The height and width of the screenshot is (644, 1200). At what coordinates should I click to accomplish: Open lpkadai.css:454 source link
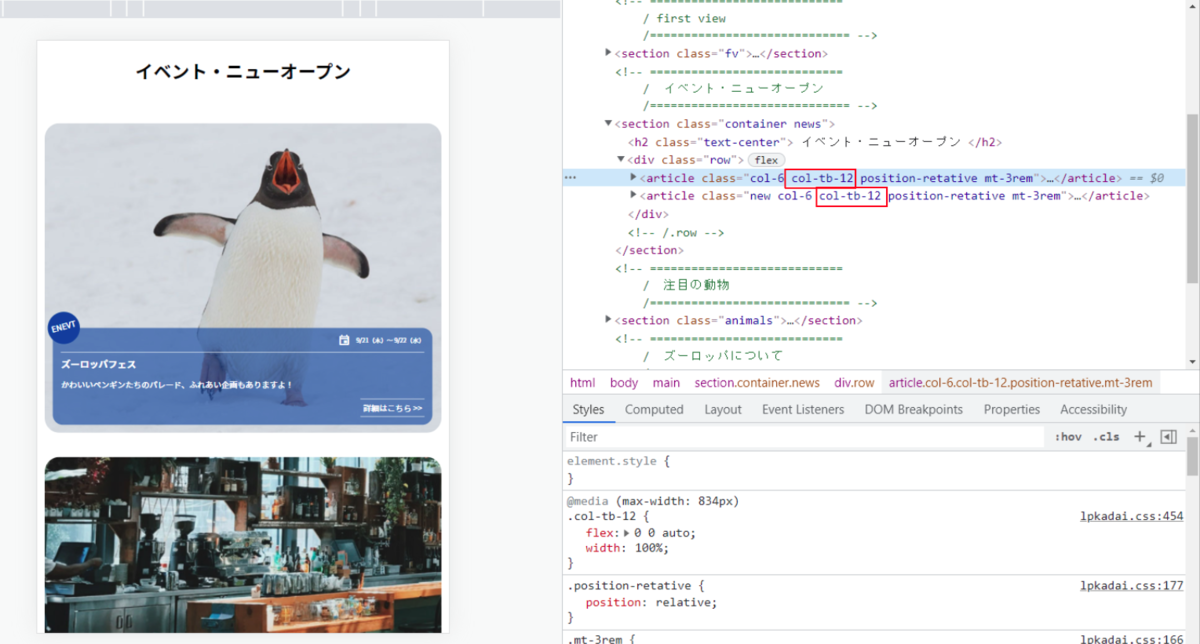(x=1132, y=517)
